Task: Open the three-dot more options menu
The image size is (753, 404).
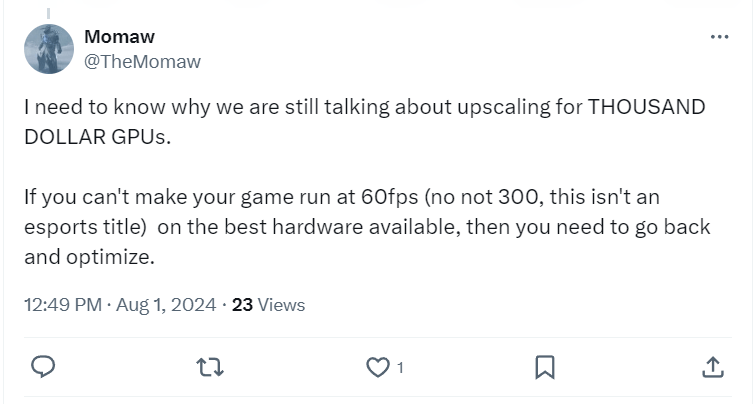Action: tap(719, 37)
